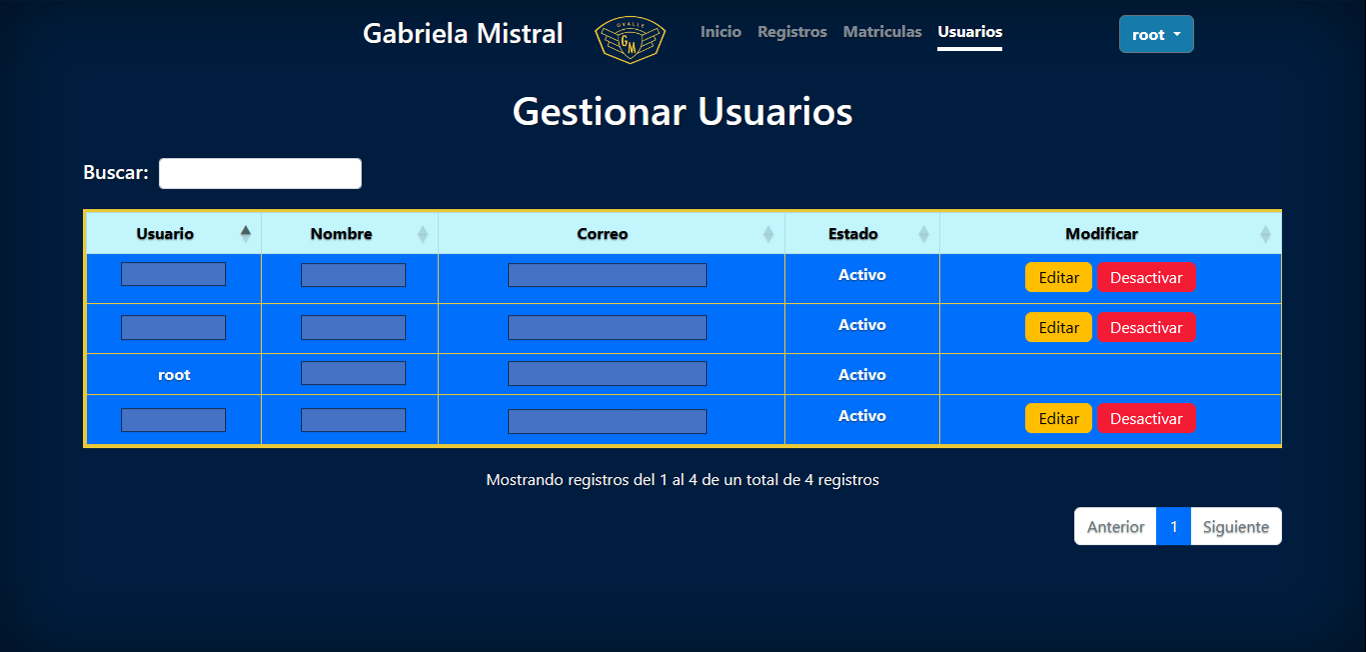Open the Registros navigation link
The image size is (1366, 652).
click(792, 32)
